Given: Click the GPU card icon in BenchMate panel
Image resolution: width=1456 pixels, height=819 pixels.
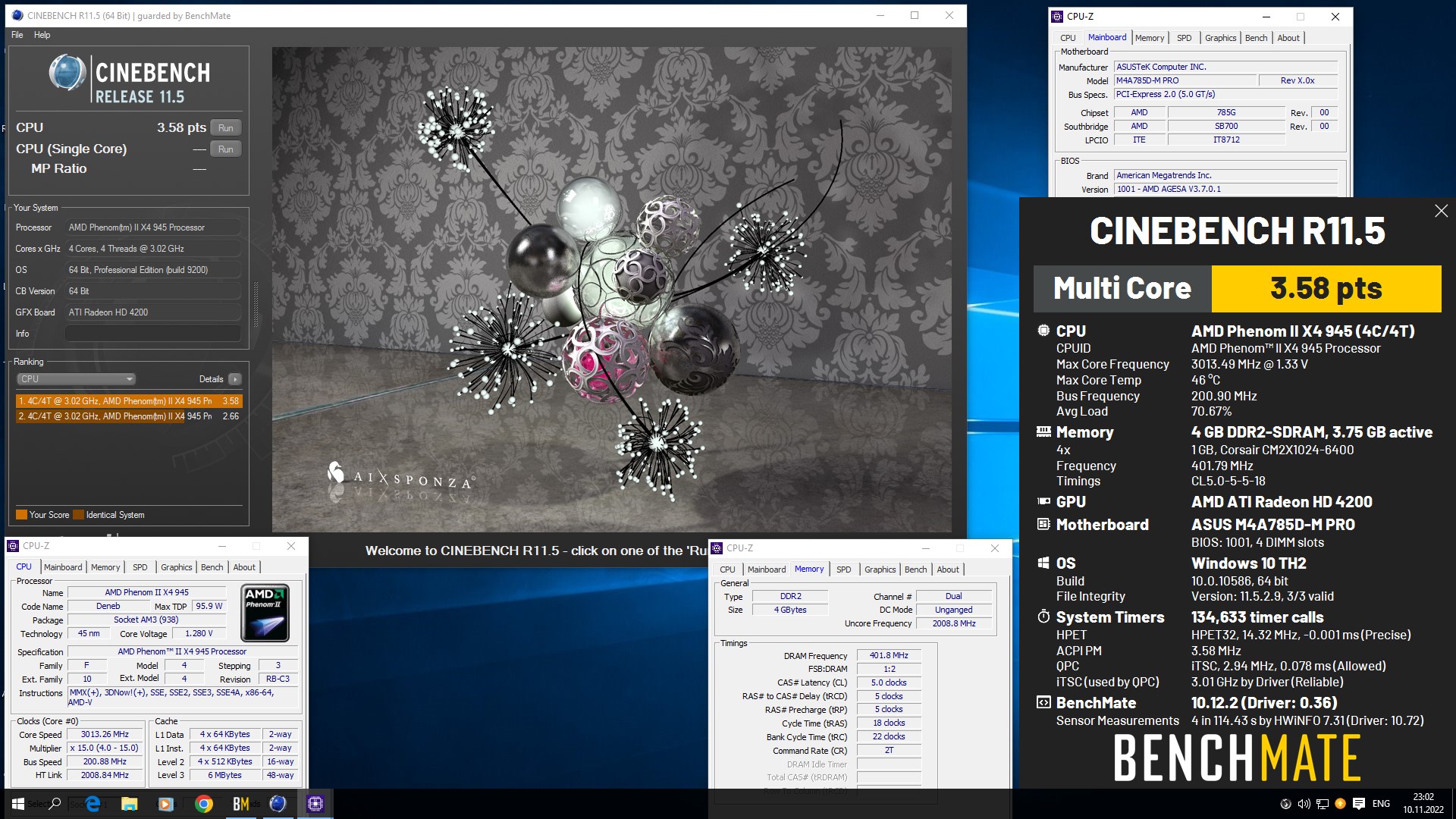Looking at the screenshot, I should [x=1043, y=502].
